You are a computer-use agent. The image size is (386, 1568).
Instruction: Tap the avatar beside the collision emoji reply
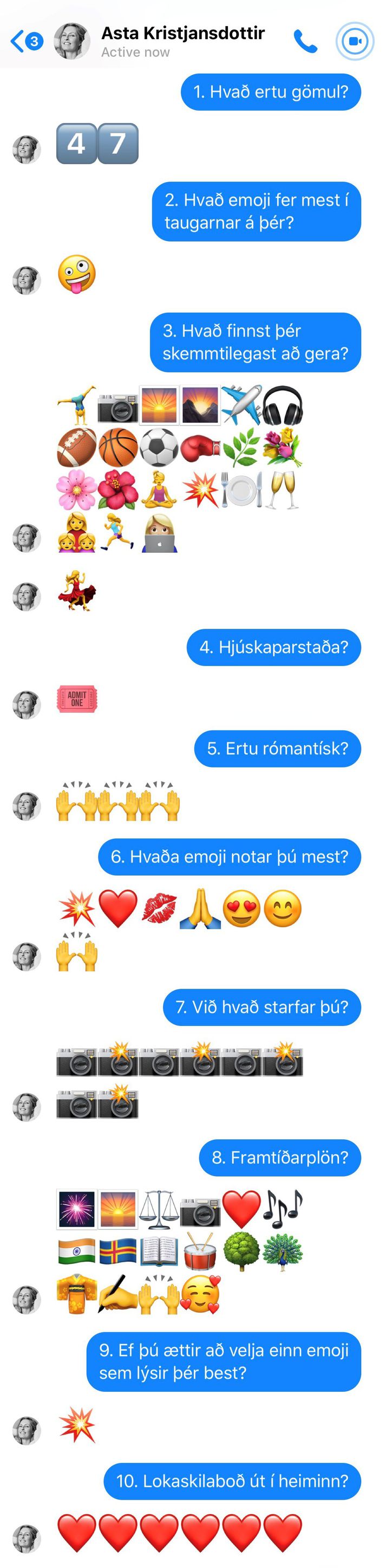pos(26,1431)
